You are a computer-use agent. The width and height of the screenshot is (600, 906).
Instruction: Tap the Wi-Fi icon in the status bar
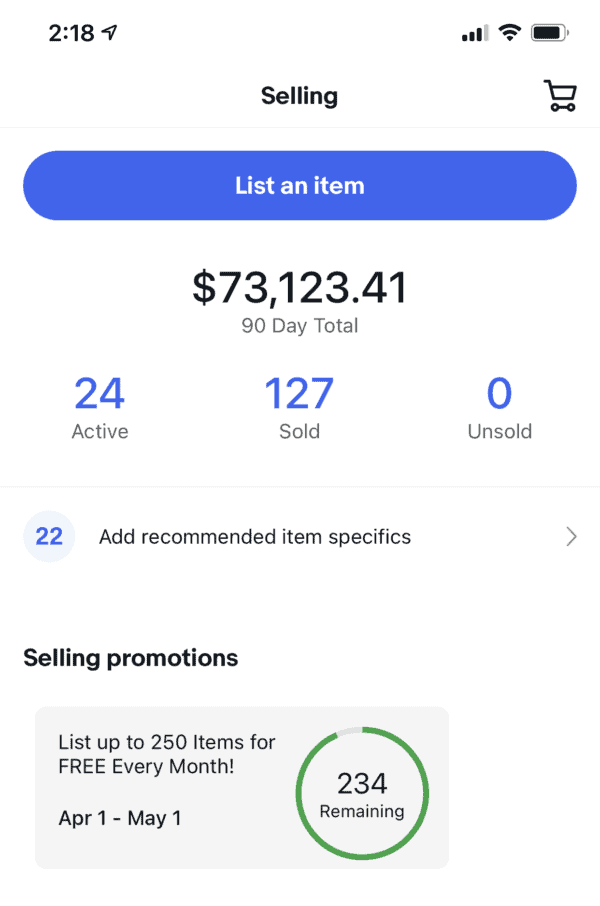508,31
